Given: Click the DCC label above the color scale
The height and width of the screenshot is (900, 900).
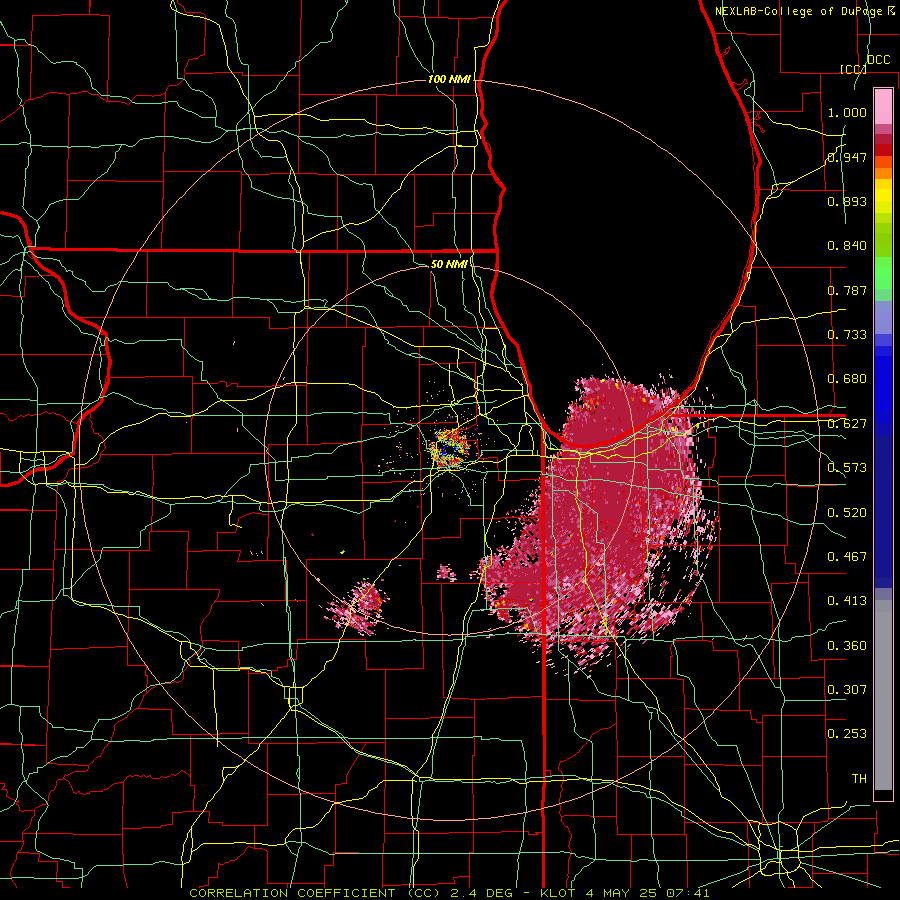Looking at the screenshot, I should (x=878, y=60).
